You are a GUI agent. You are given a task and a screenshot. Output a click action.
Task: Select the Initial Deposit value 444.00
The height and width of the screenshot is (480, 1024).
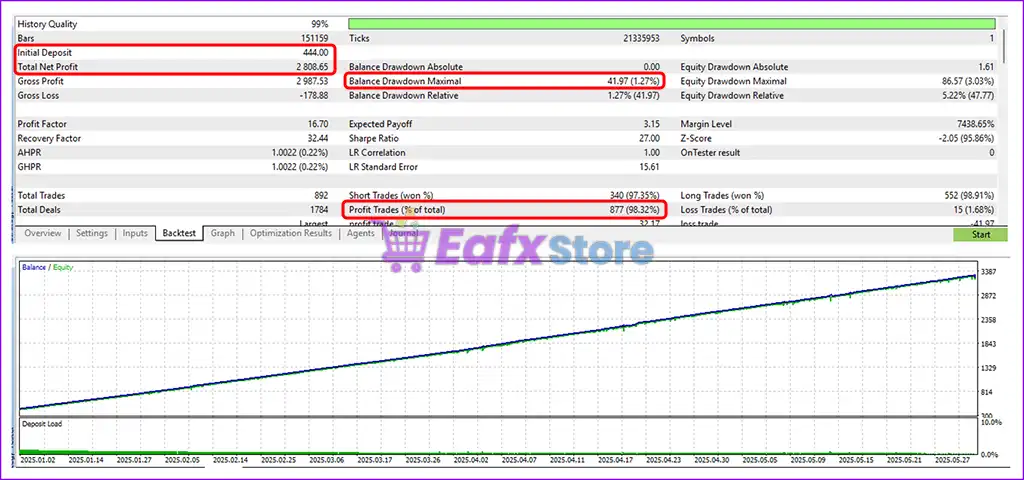click(314, 53)
